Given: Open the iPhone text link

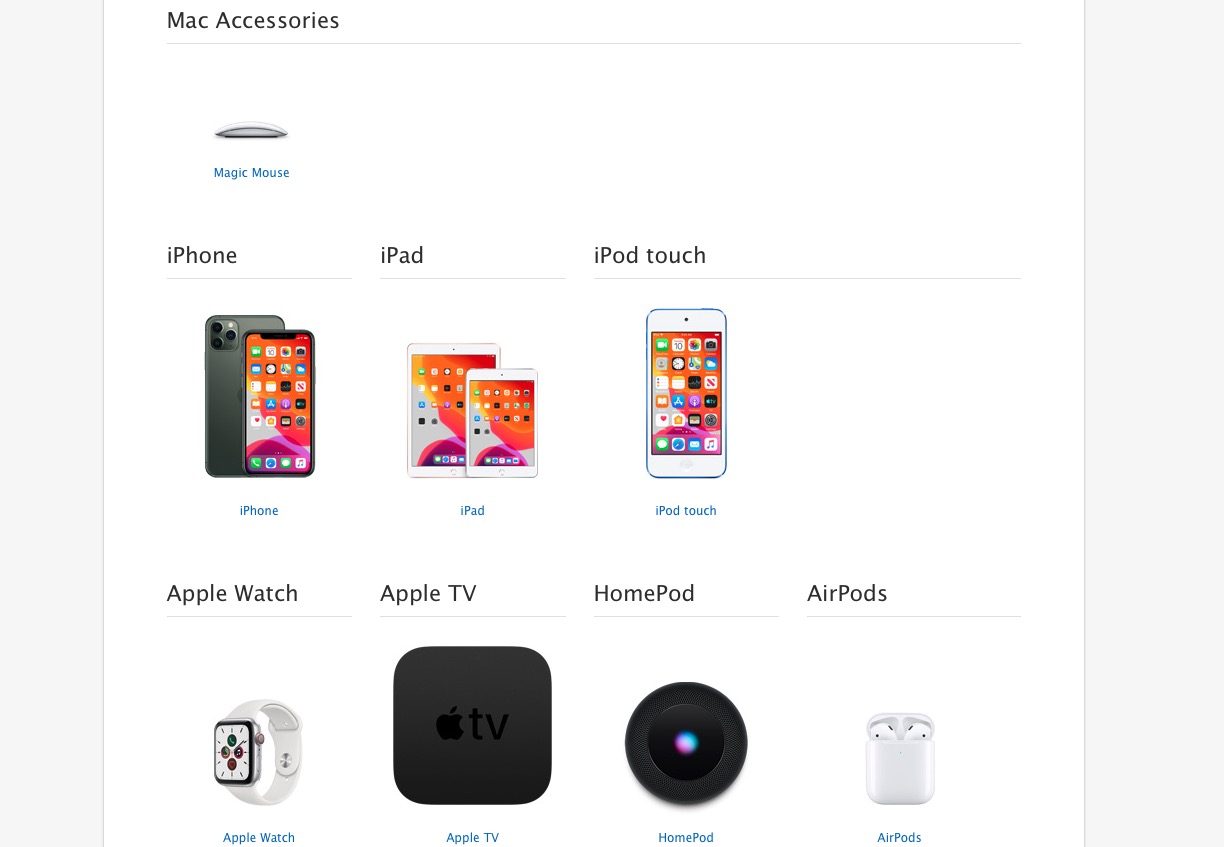Looking at the screenshot, I should coord(259,511).
